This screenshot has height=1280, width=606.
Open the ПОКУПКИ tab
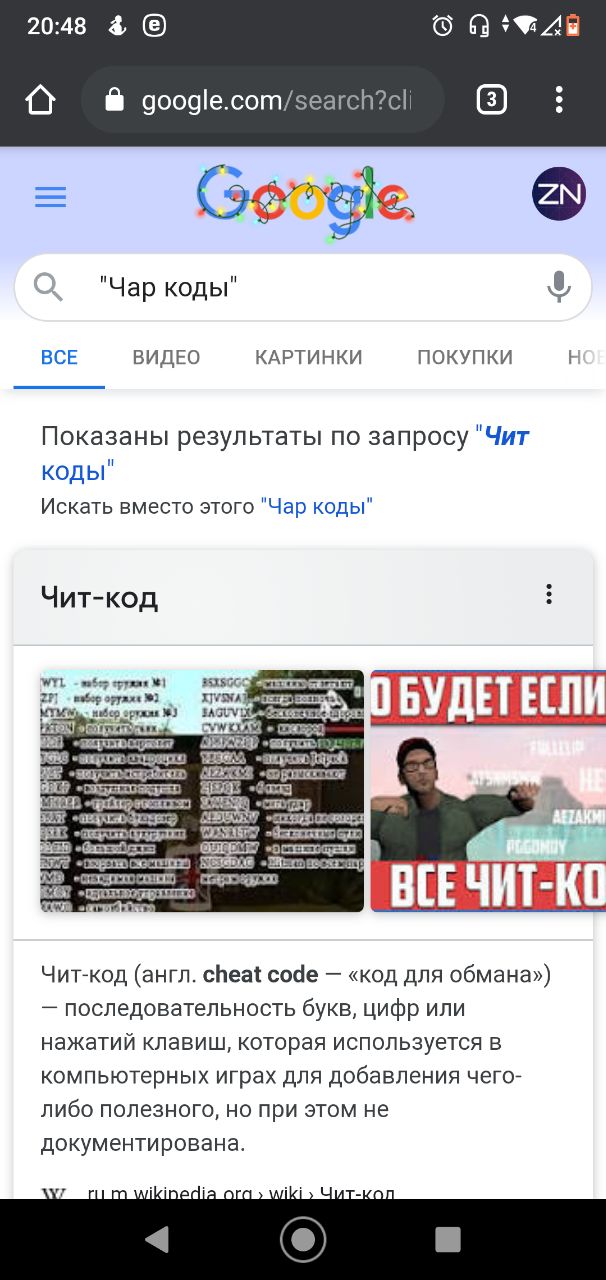465,357
